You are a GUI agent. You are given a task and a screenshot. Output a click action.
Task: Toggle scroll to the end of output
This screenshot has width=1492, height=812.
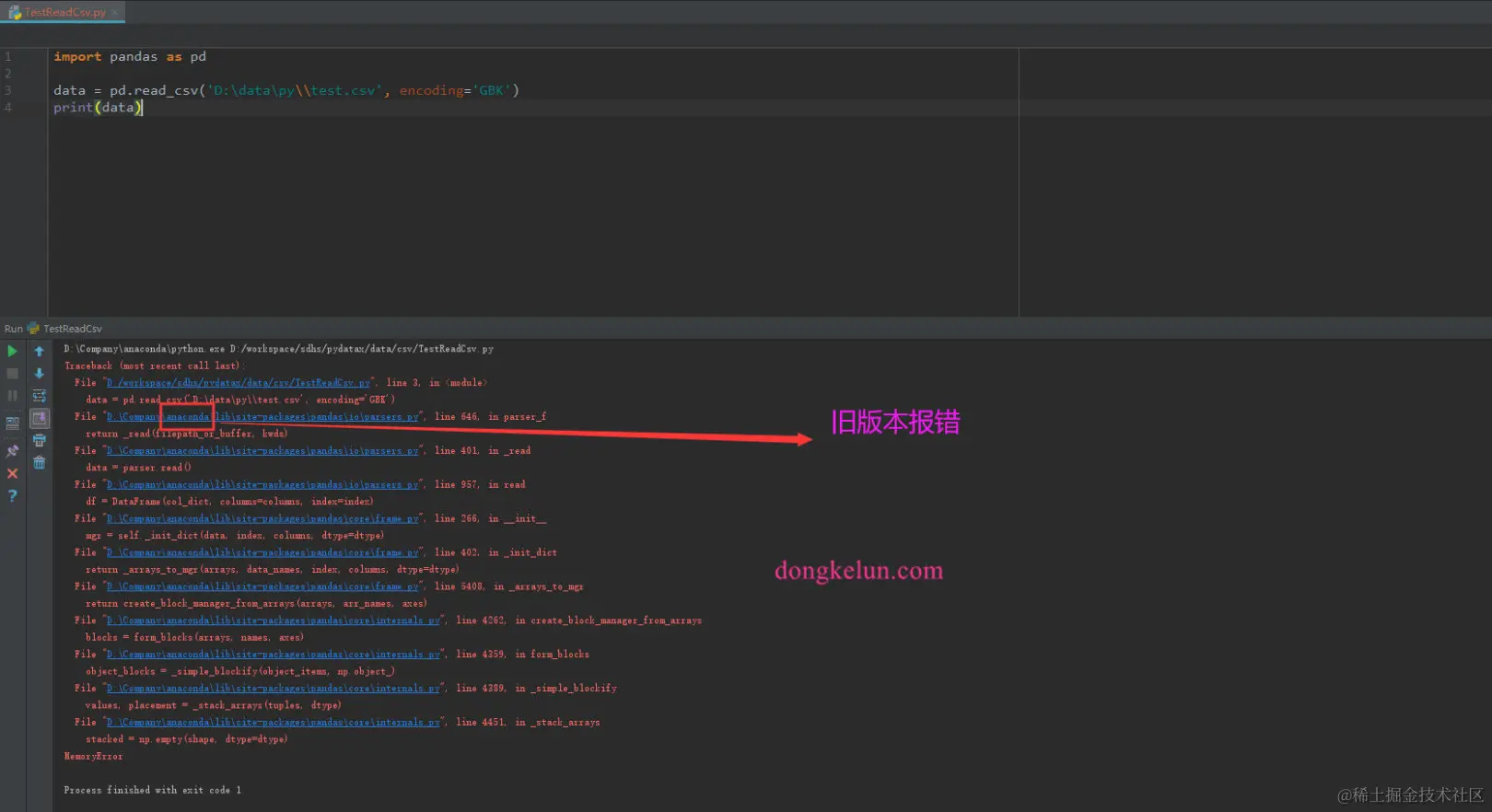point(39,418)
